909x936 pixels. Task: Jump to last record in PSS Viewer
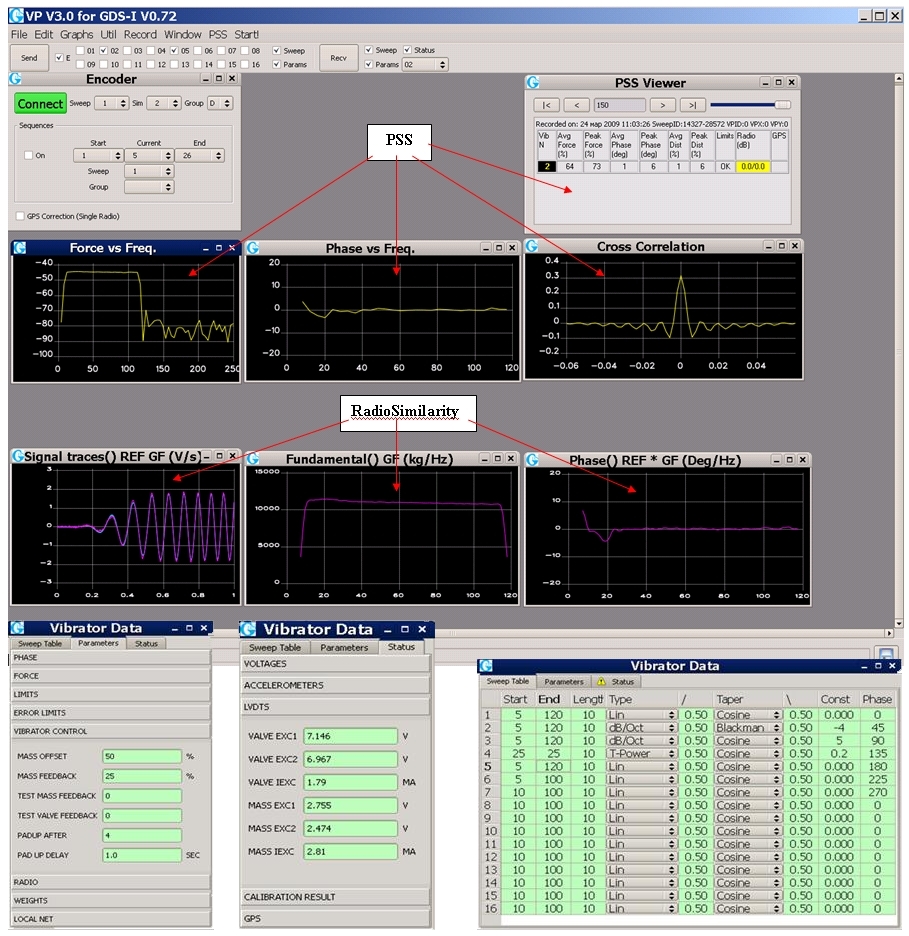(693, 105)
